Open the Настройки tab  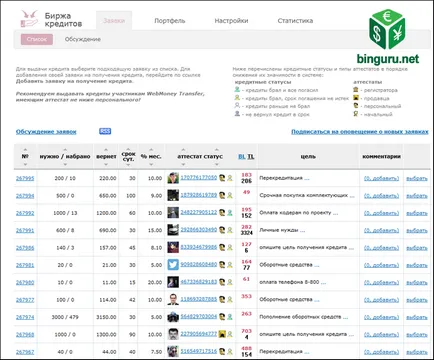(231, 21)
